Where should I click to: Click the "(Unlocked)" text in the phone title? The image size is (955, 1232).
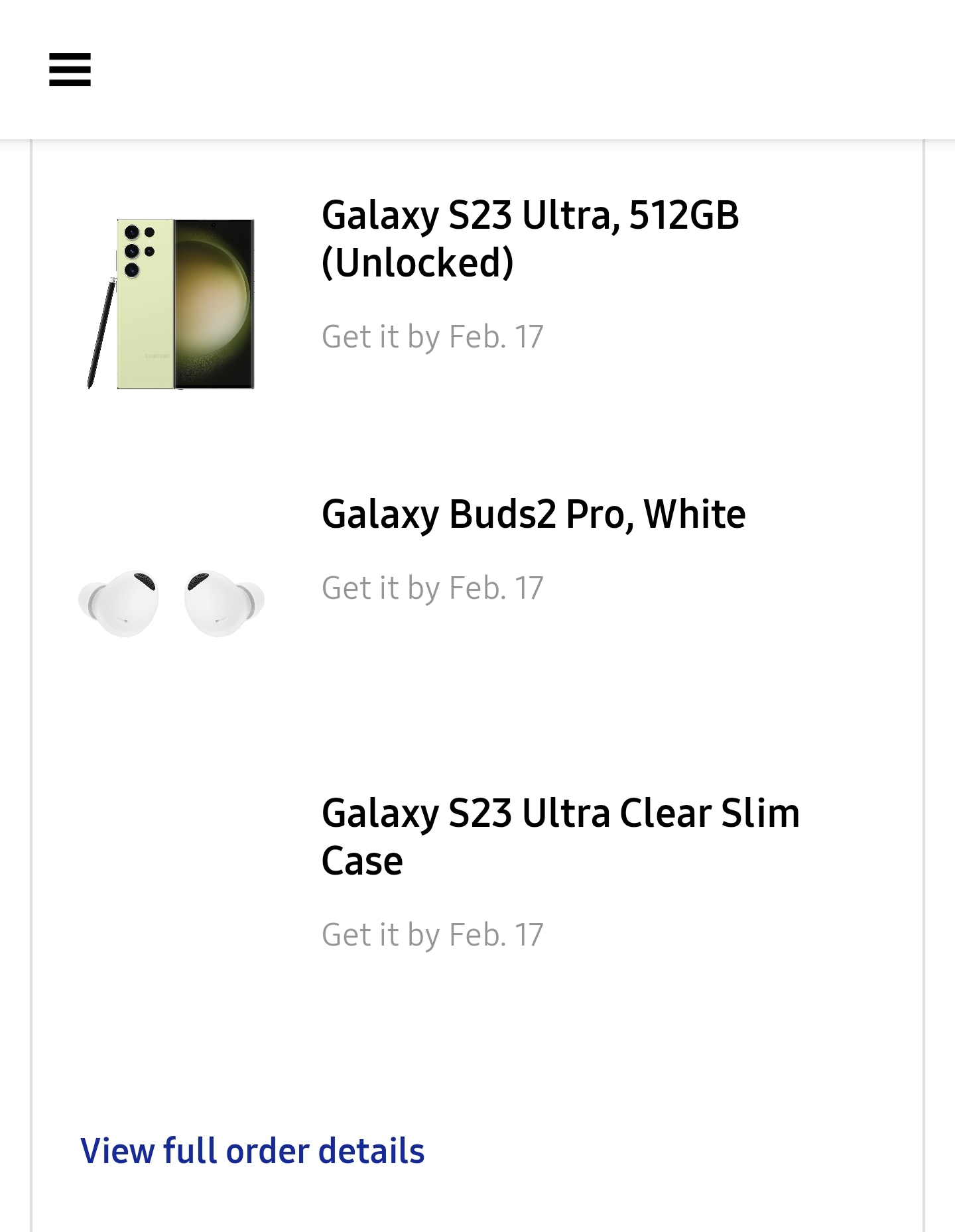click(418, 263)
